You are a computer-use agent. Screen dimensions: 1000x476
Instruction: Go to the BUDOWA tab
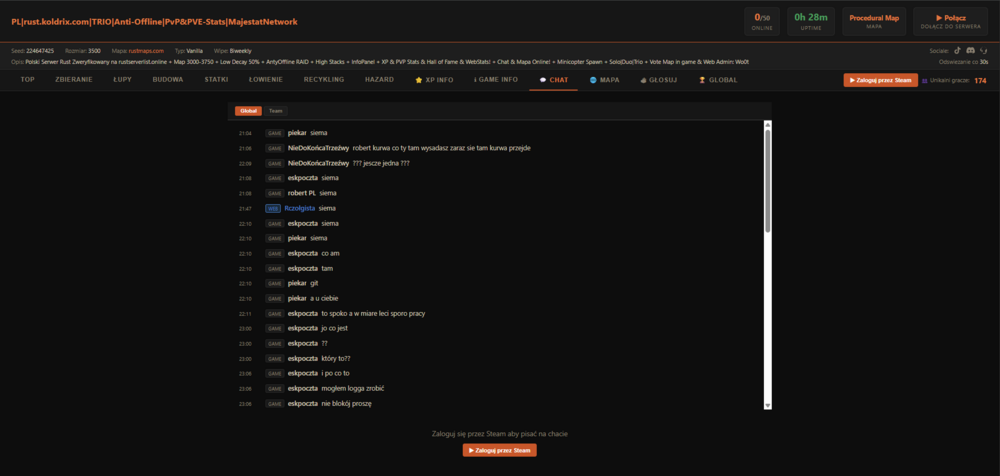[x=168, y=80]
